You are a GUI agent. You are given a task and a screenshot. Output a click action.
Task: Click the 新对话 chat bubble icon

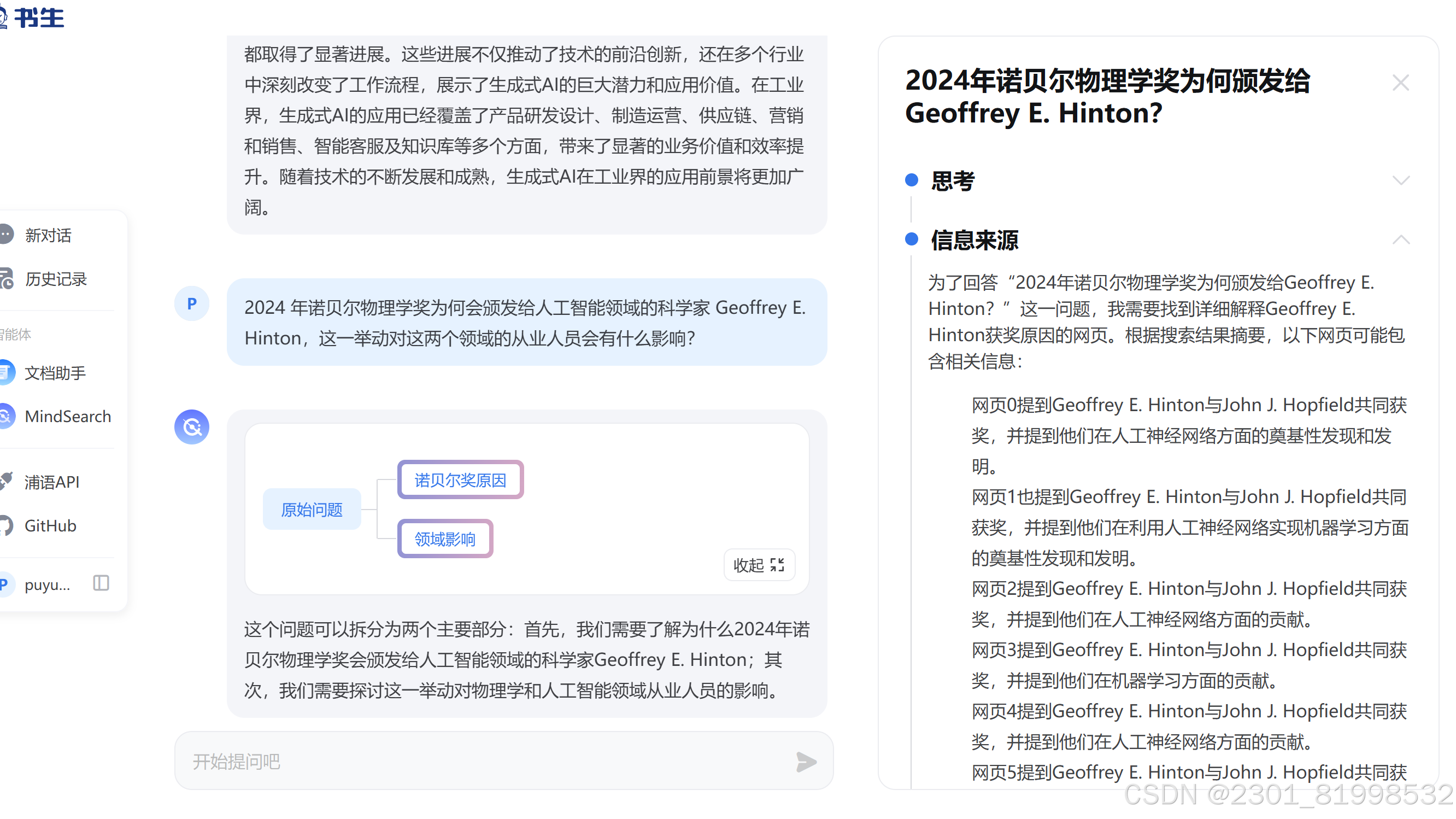pyautogui.click(x=5, y=235)
